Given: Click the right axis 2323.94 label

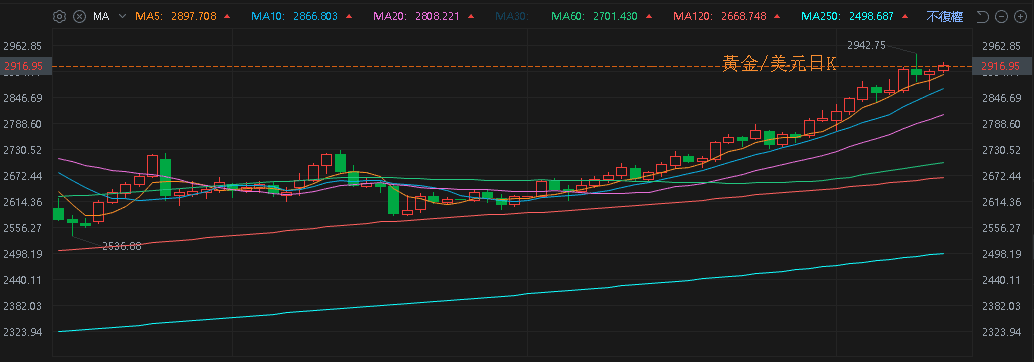Looking at the screenshot, I should click(x=1001, y=332).
